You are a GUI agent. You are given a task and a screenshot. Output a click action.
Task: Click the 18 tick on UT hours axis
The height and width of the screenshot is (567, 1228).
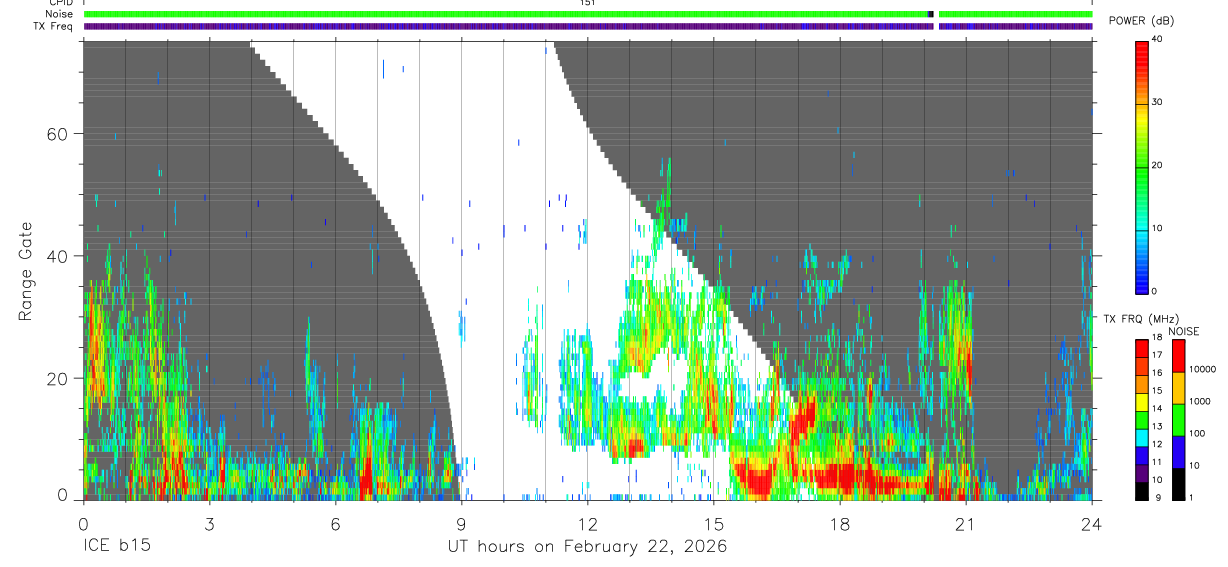point(840,524)
